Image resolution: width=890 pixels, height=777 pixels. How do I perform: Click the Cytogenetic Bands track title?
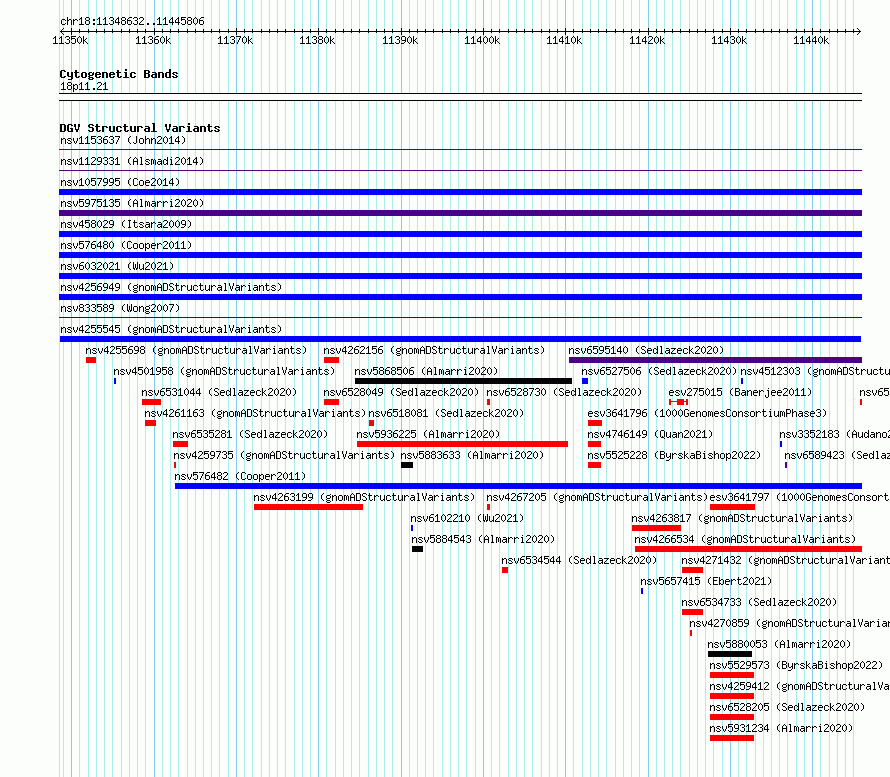[119, 74]
